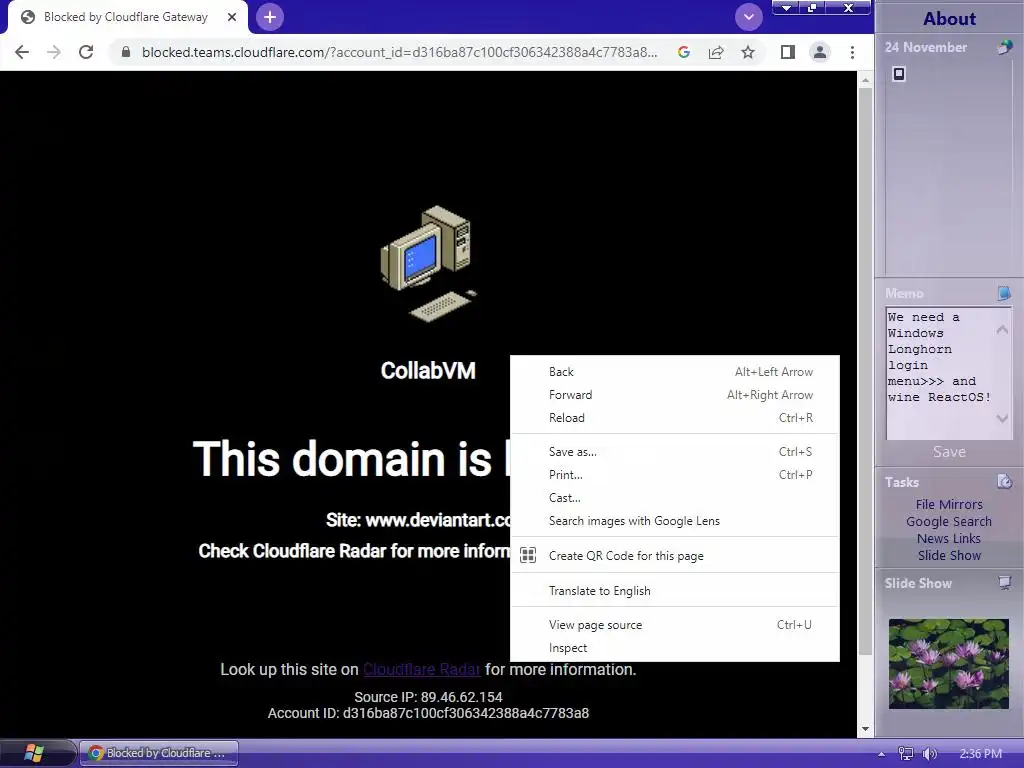Screen dimensions: 1024x768
Task: Click the forward navigation arrow
Action: (x=54, y=52)
